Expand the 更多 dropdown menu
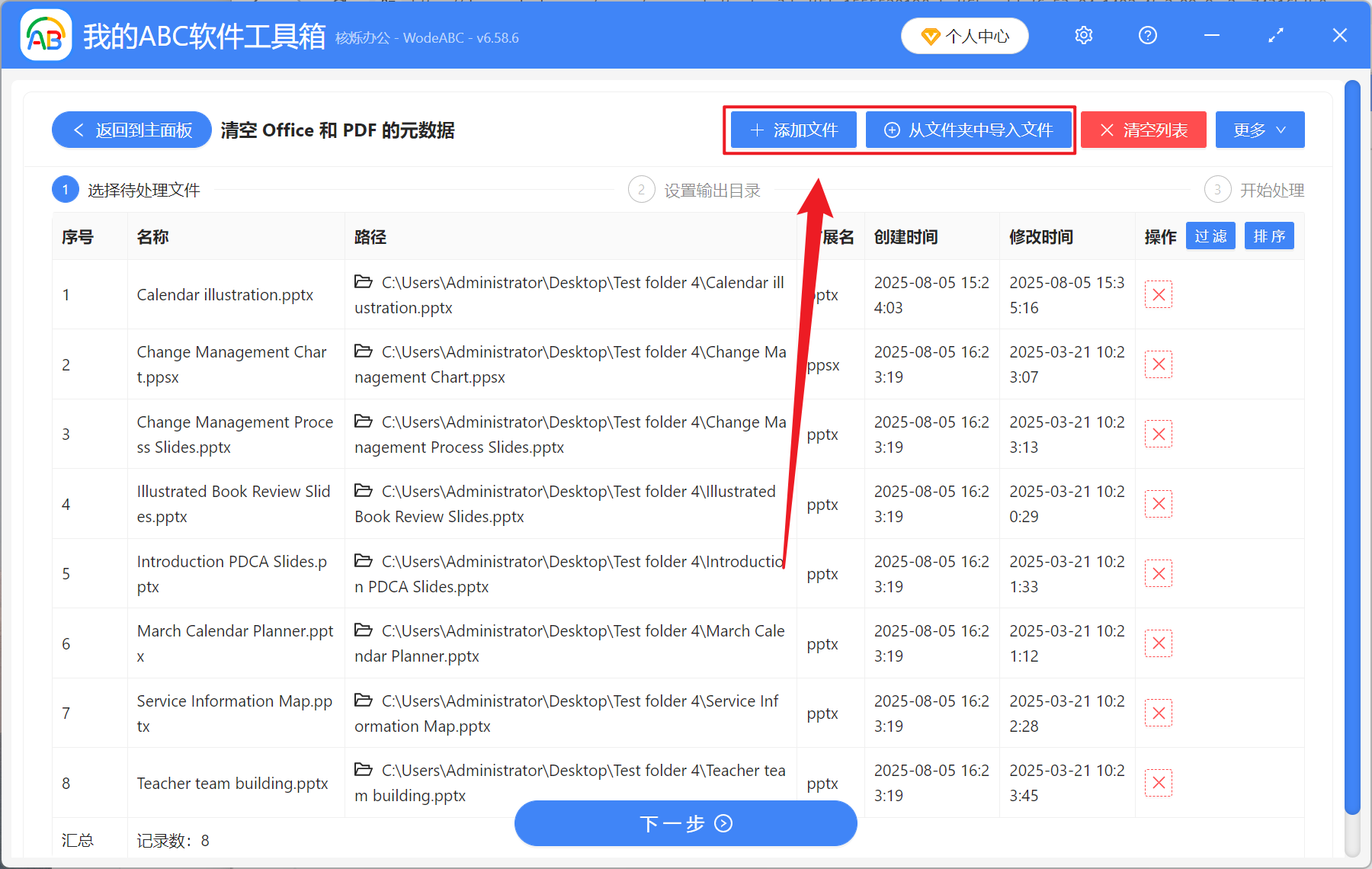This screenshot has width=1372, height=869. 1258,130
